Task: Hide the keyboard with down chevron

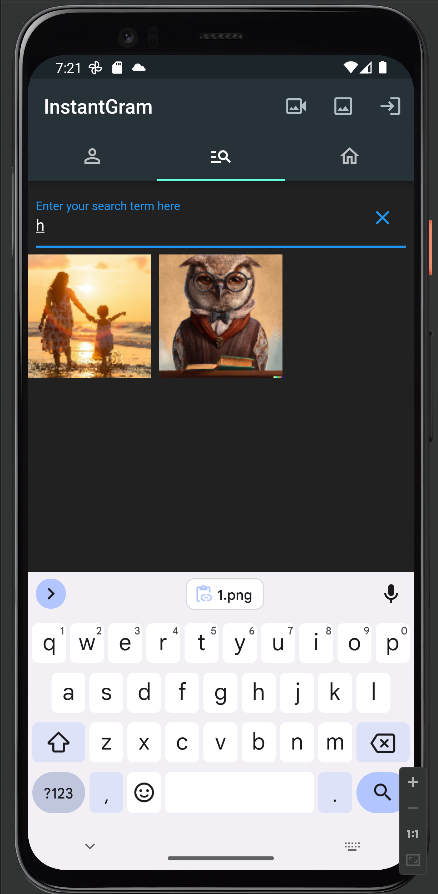Action: [90, 847]
